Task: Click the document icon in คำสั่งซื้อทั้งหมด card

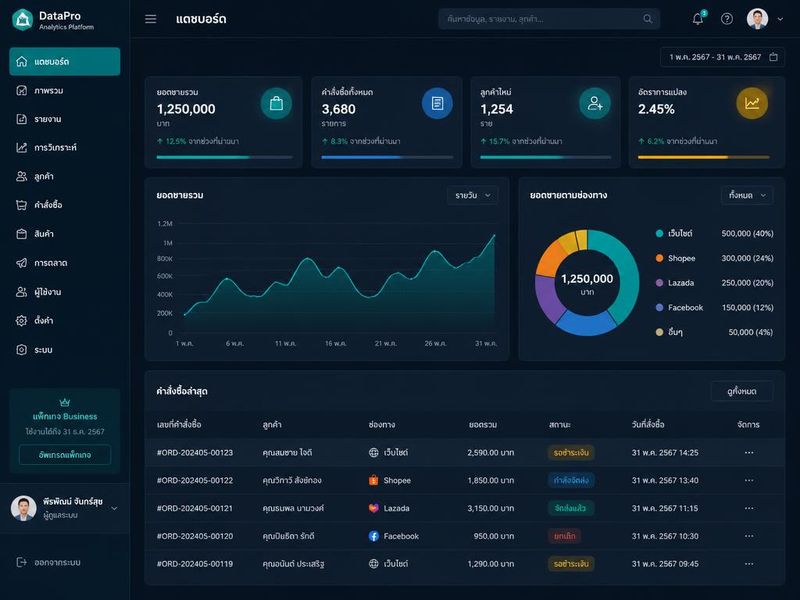Action: pos(437,104)
